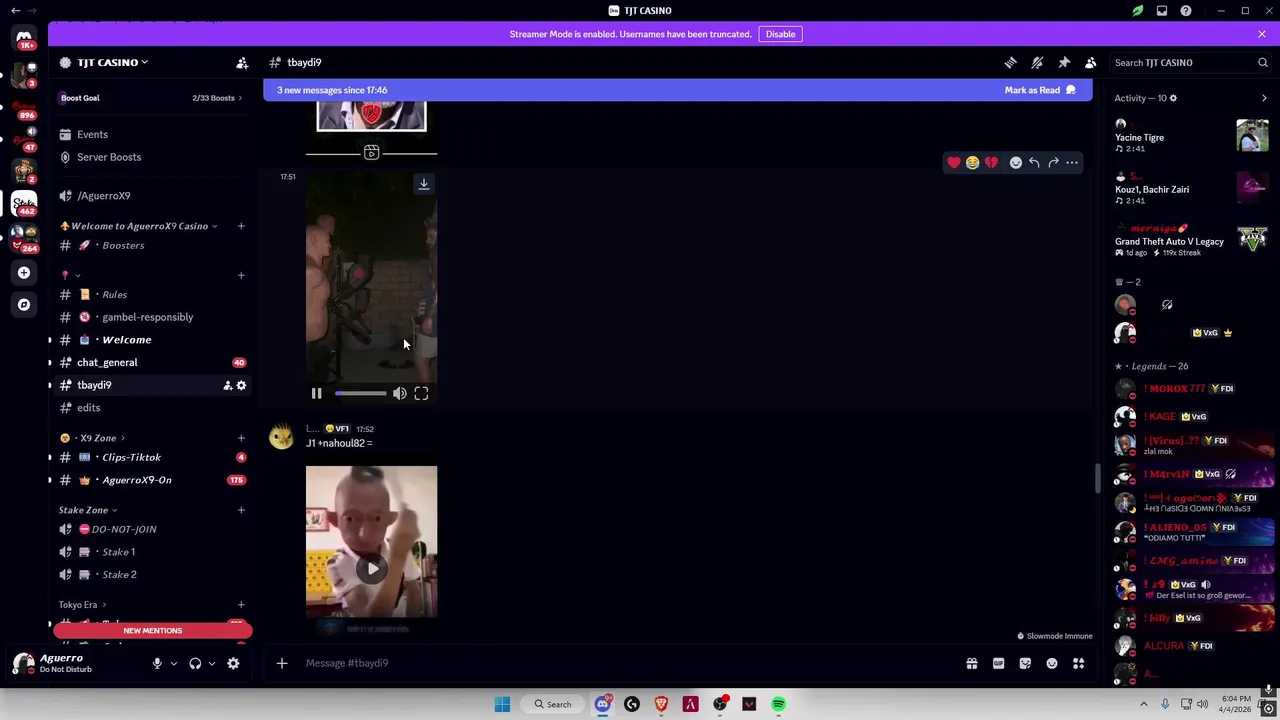Viewport: 1280px width, 720px height.
Task: Open the emoji picker in message bar
Action: 1052,663
